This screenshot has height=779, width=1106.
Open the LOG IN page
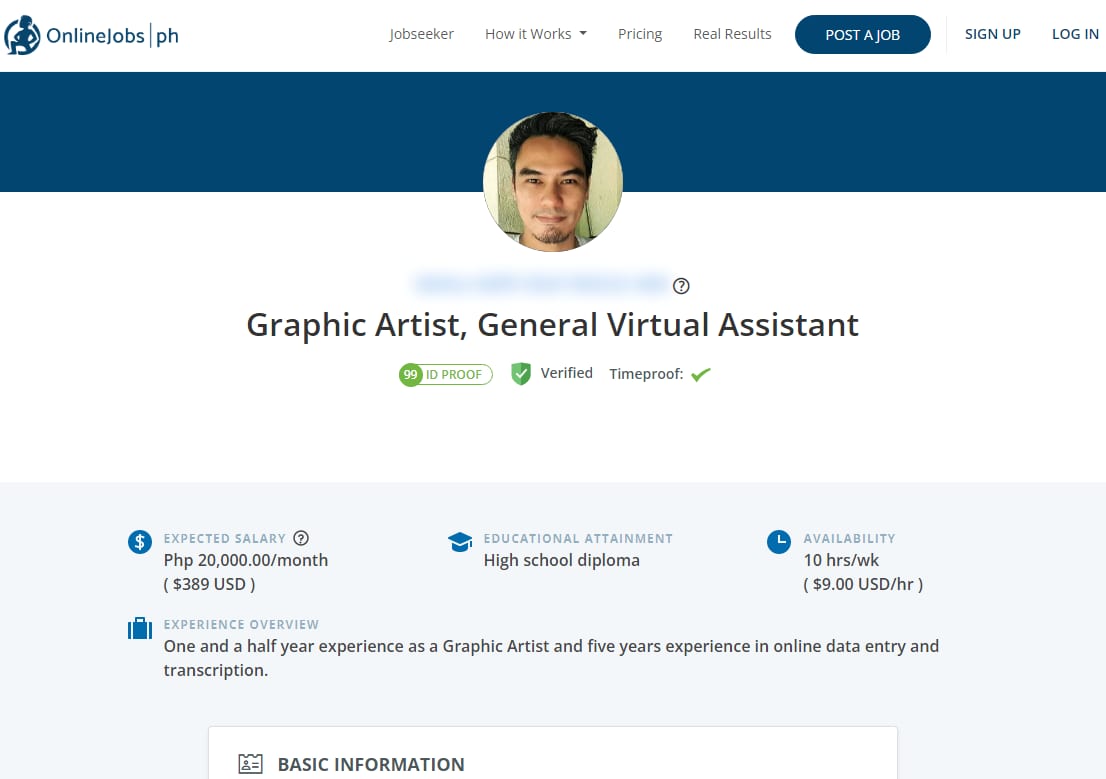[x=1075, y=33]
